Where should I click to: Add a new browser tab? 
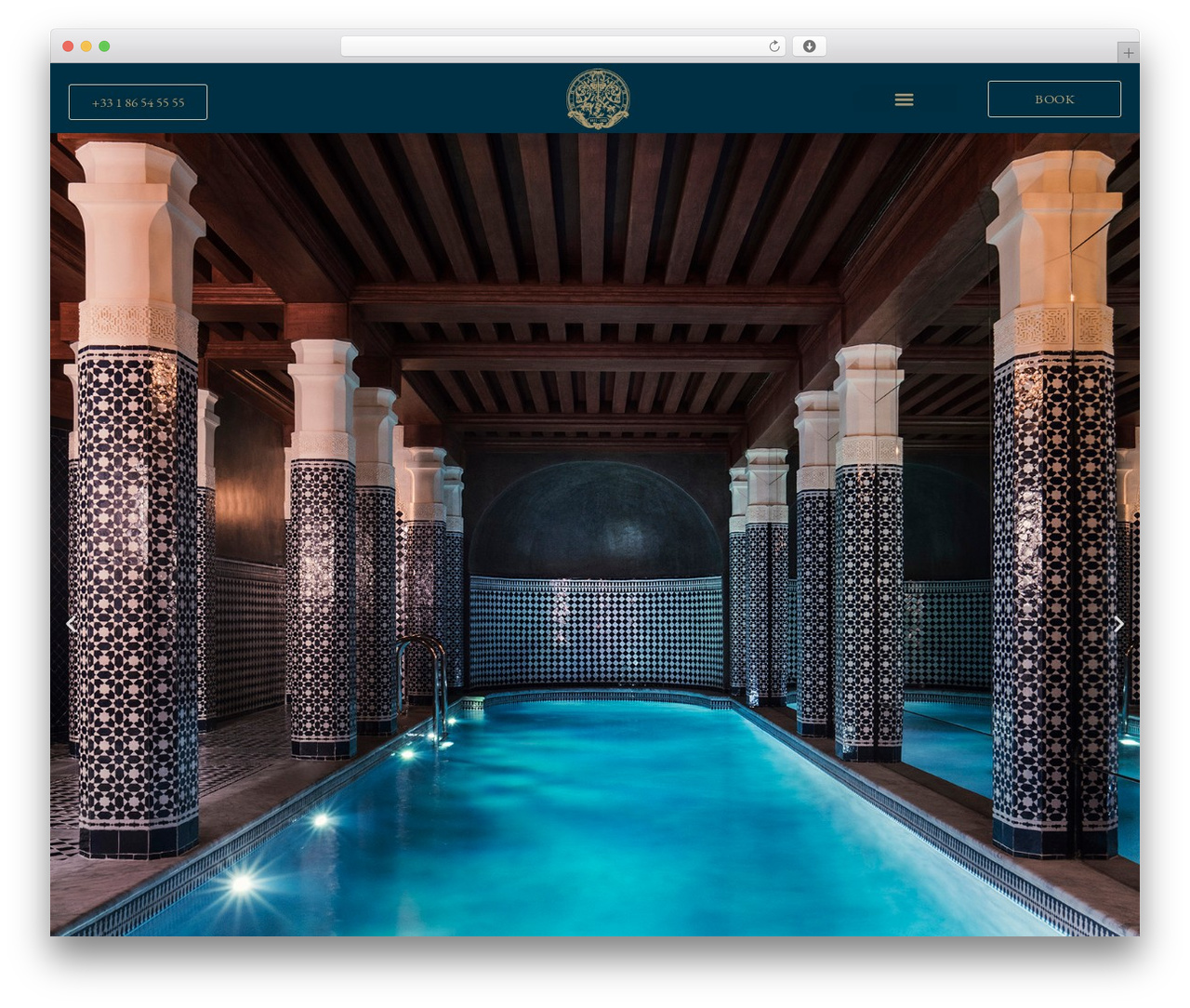pyautogui.click(x=1128, y=53)
